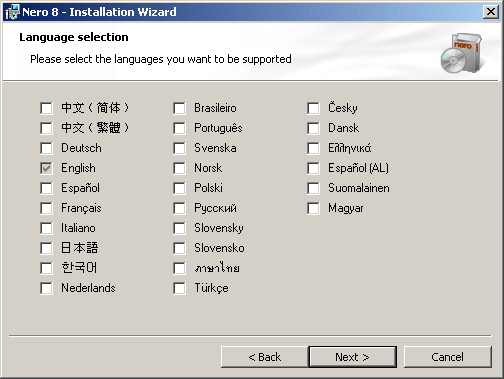
Task: Cancel the installation wizard
Action: (x=448, y=357)
